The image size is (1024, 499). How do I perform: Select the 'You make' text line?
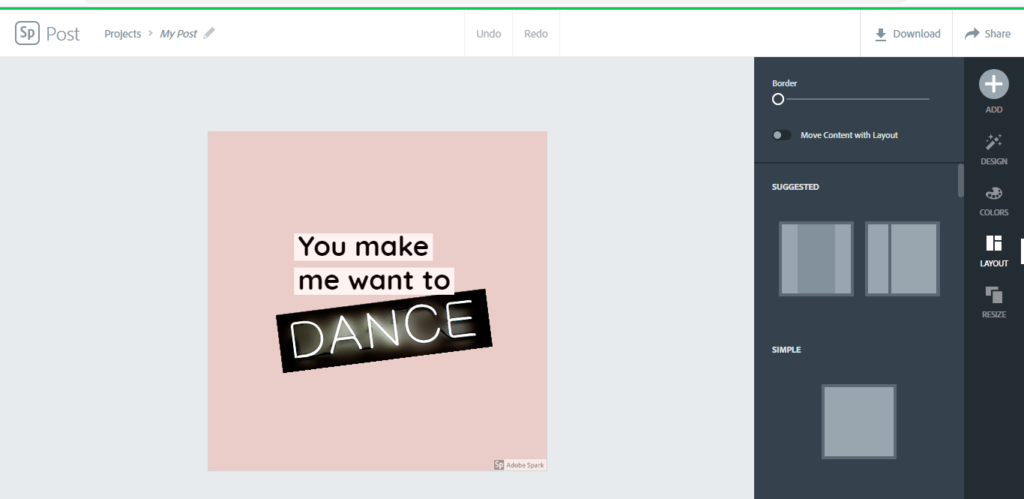coord(363,247)
